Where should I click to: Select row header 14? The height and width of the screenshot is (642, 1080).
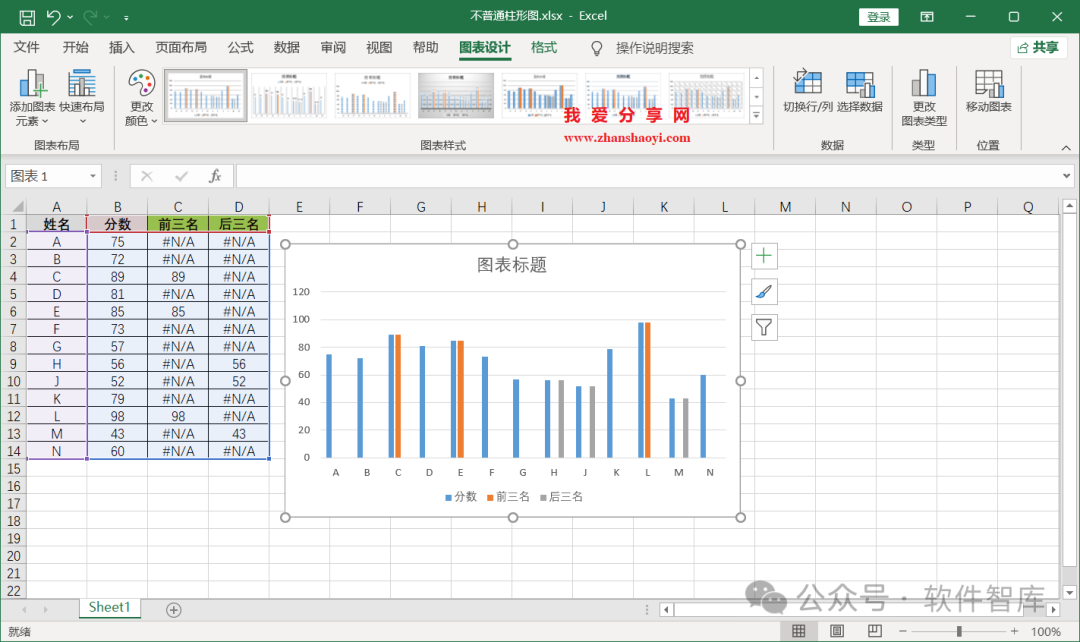pos(13,451)
